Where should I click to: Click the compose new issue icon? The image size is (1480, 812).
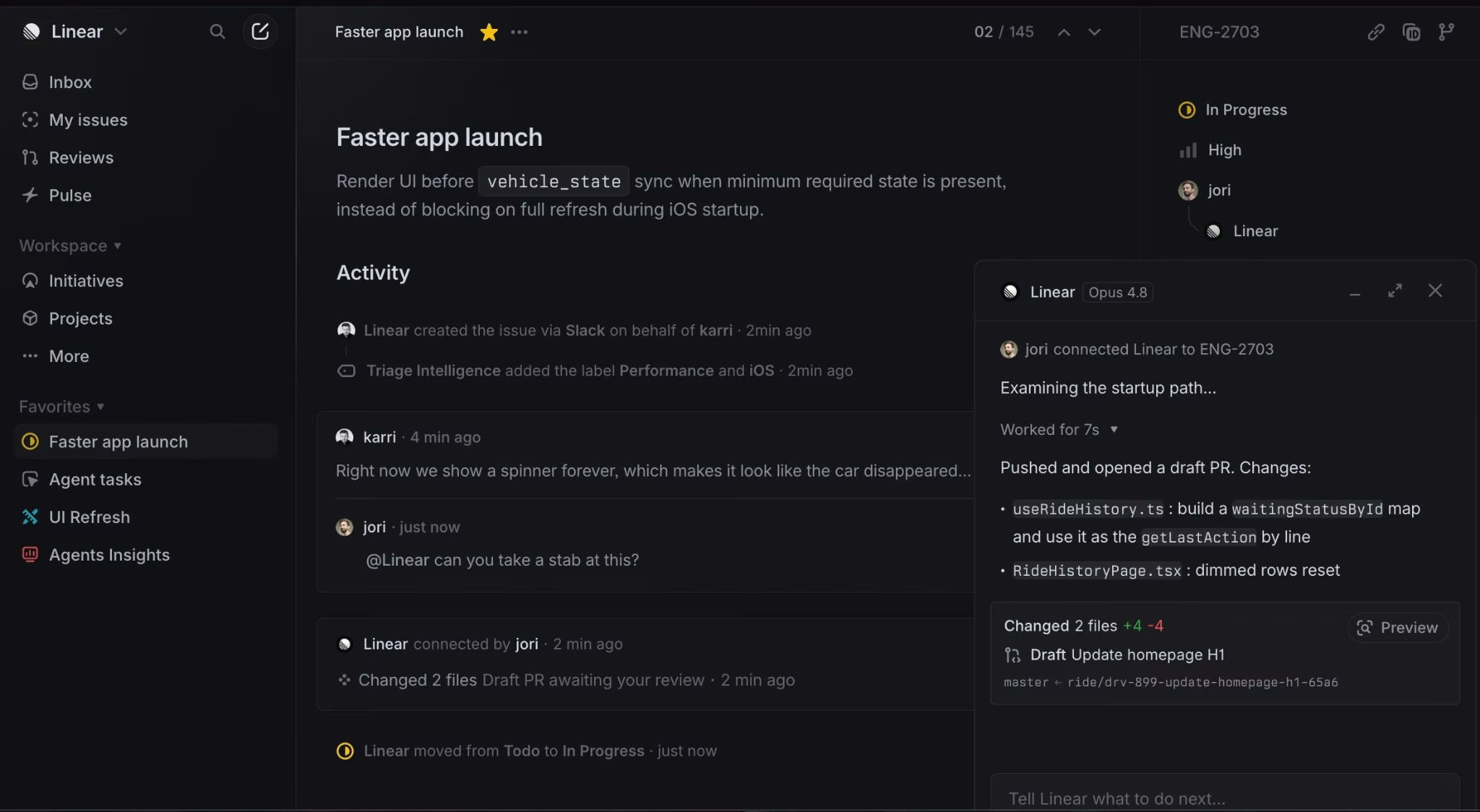(x=260, y=32)
